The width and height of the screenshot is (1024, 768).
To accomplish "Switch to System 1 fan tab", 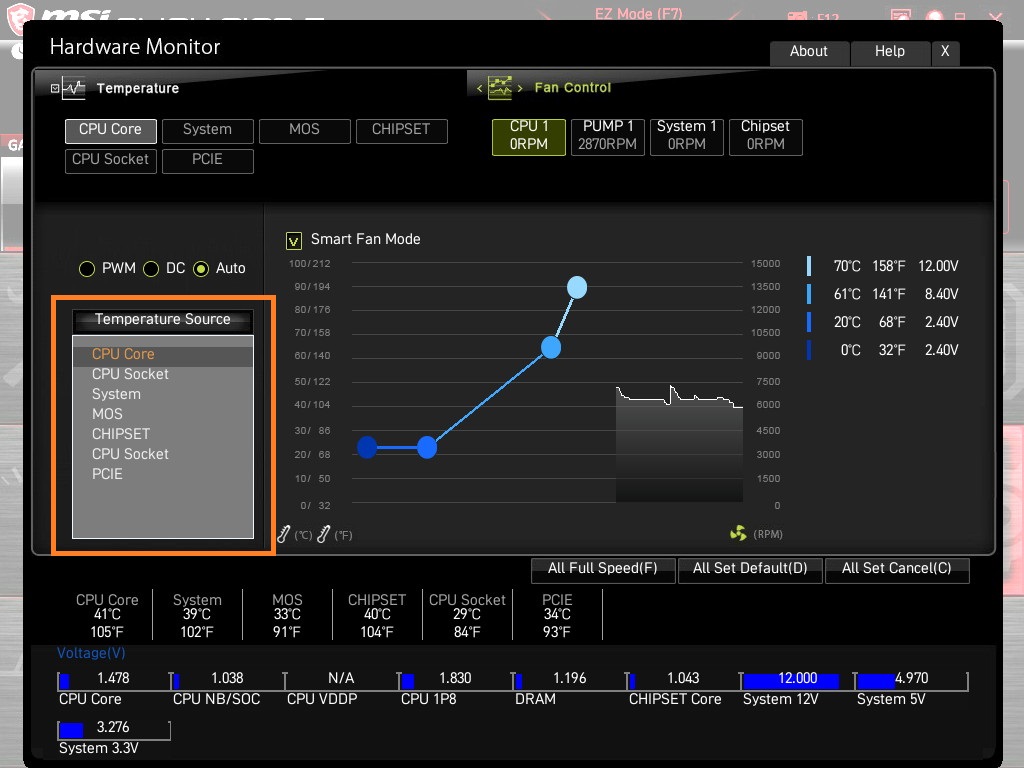I will pyautogui.click(x=687, y=136).
